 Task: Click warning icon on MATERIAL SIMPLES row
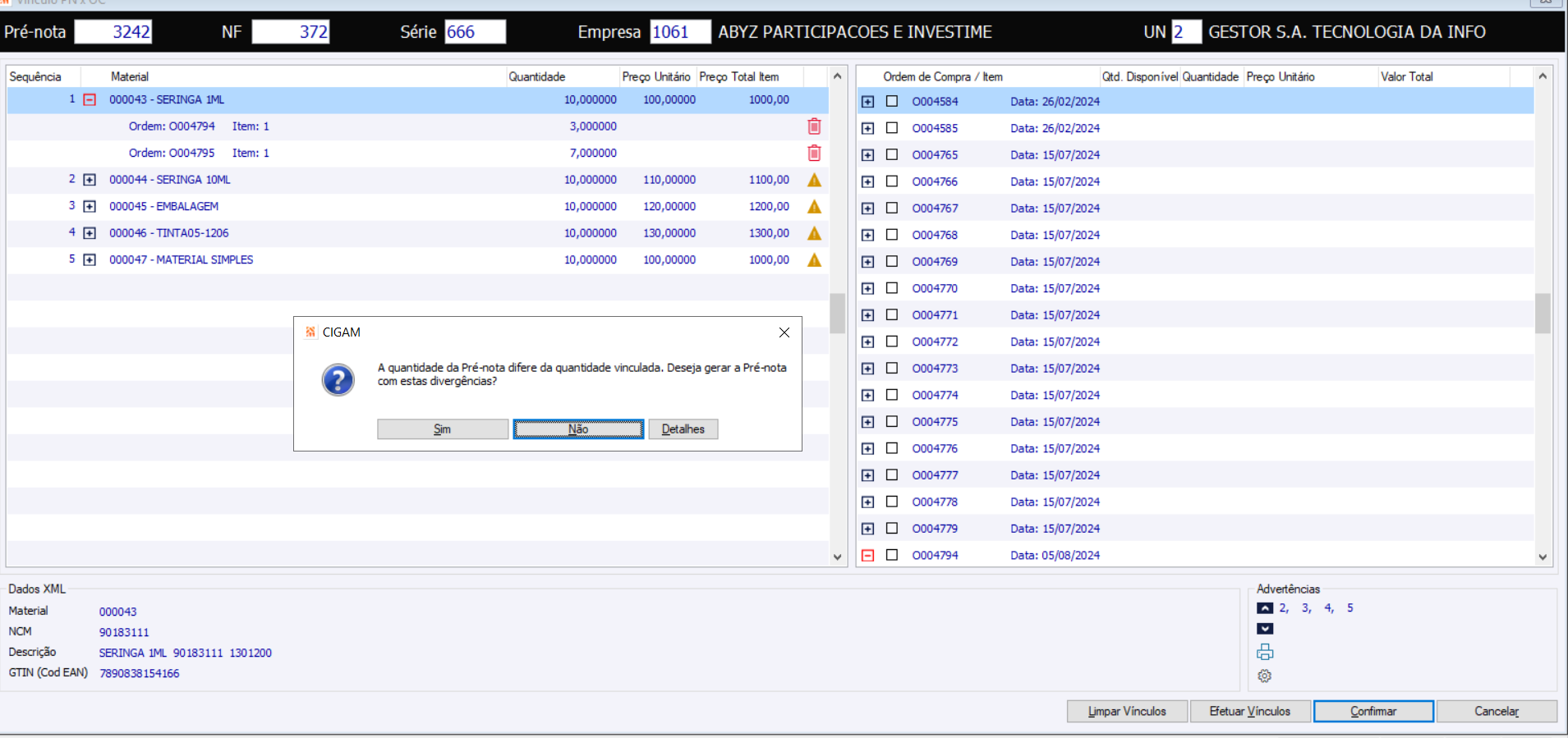(814, 260)
